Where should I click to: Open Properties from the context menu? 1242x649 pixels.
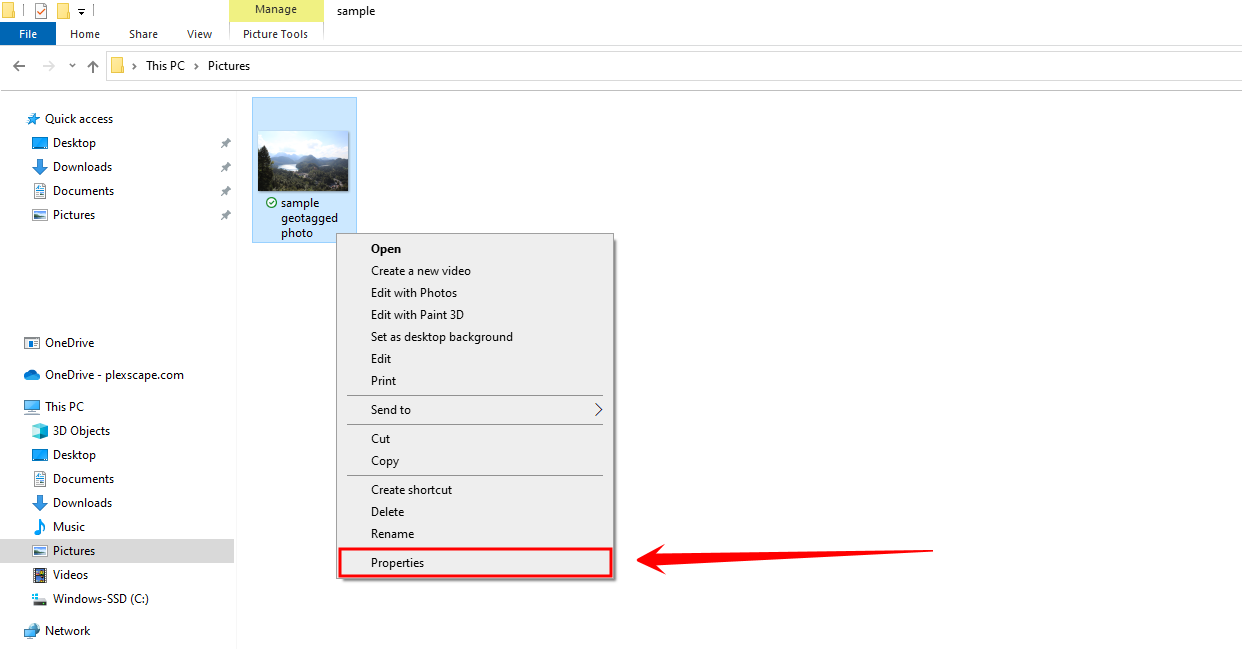click(x=475, y=563)
